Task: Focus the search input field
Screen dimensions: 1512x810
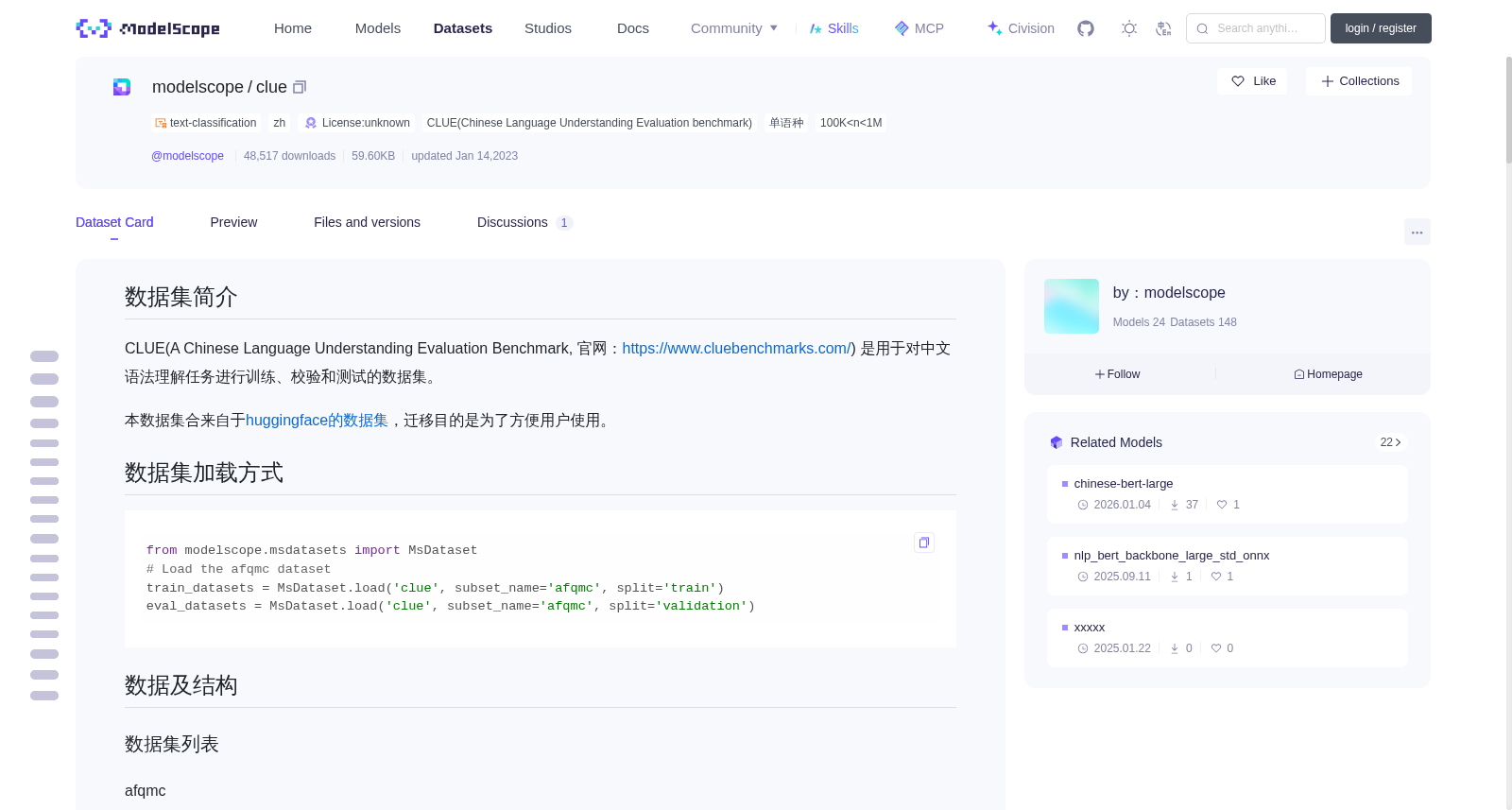Action: point(1256,28)
